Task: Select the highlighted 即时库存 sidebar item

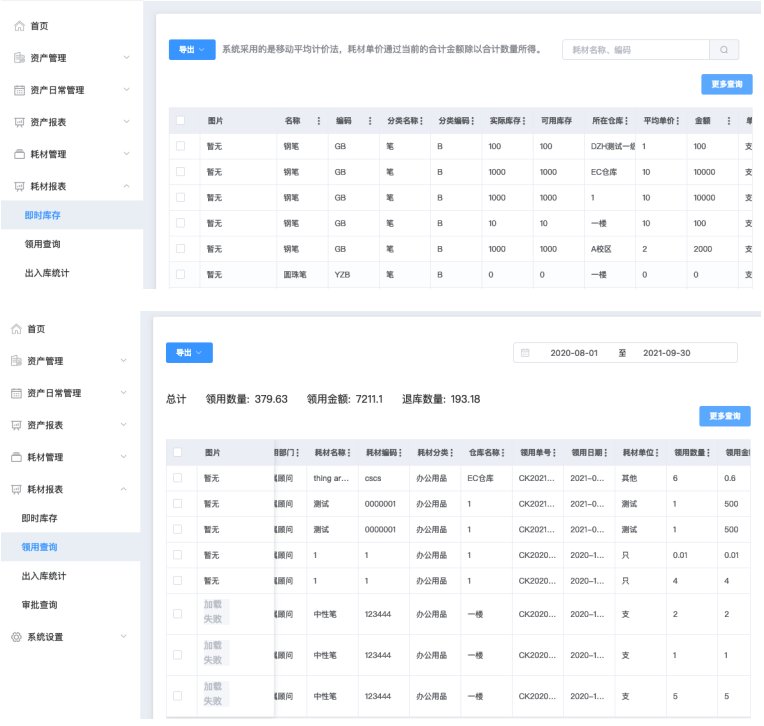Action: click(43, 215)
